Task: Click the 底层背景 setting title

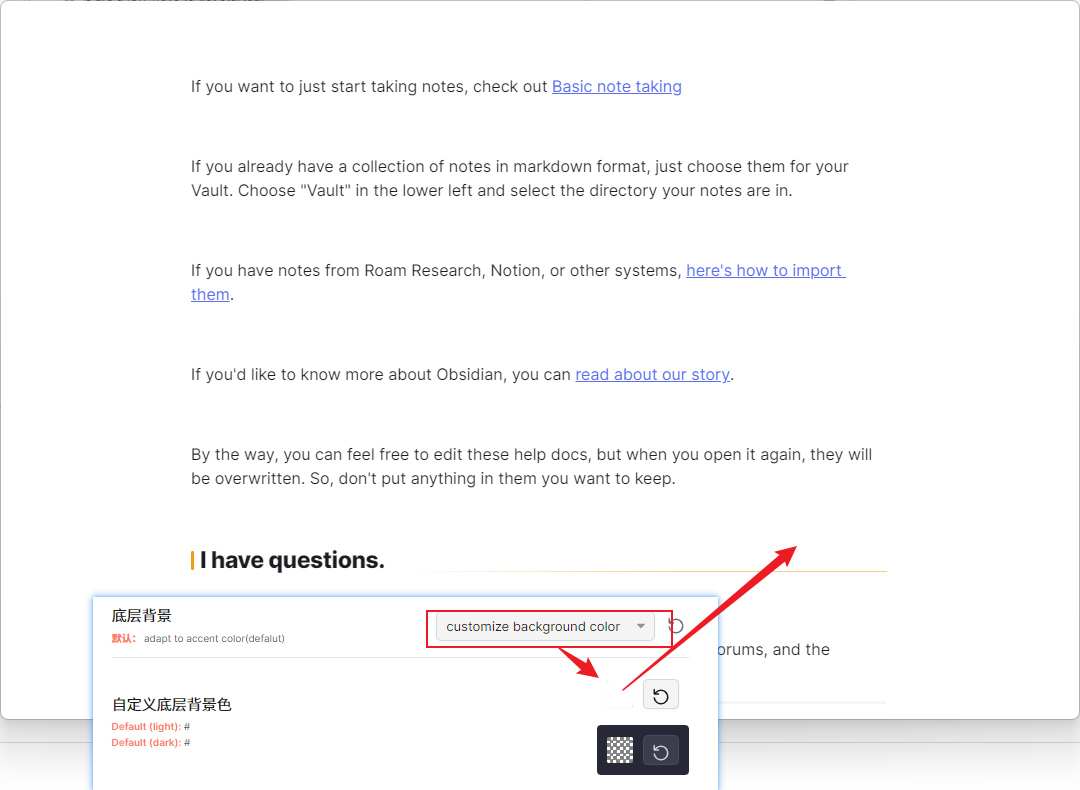Action: (141, 615)
